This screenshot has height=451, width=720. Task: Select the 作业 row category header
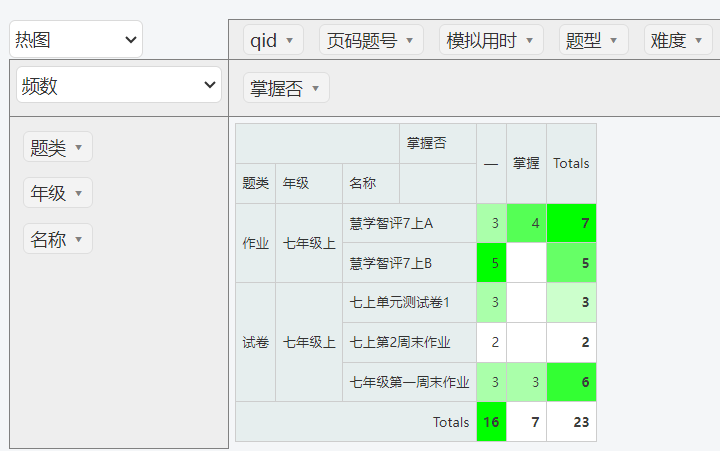255,243
